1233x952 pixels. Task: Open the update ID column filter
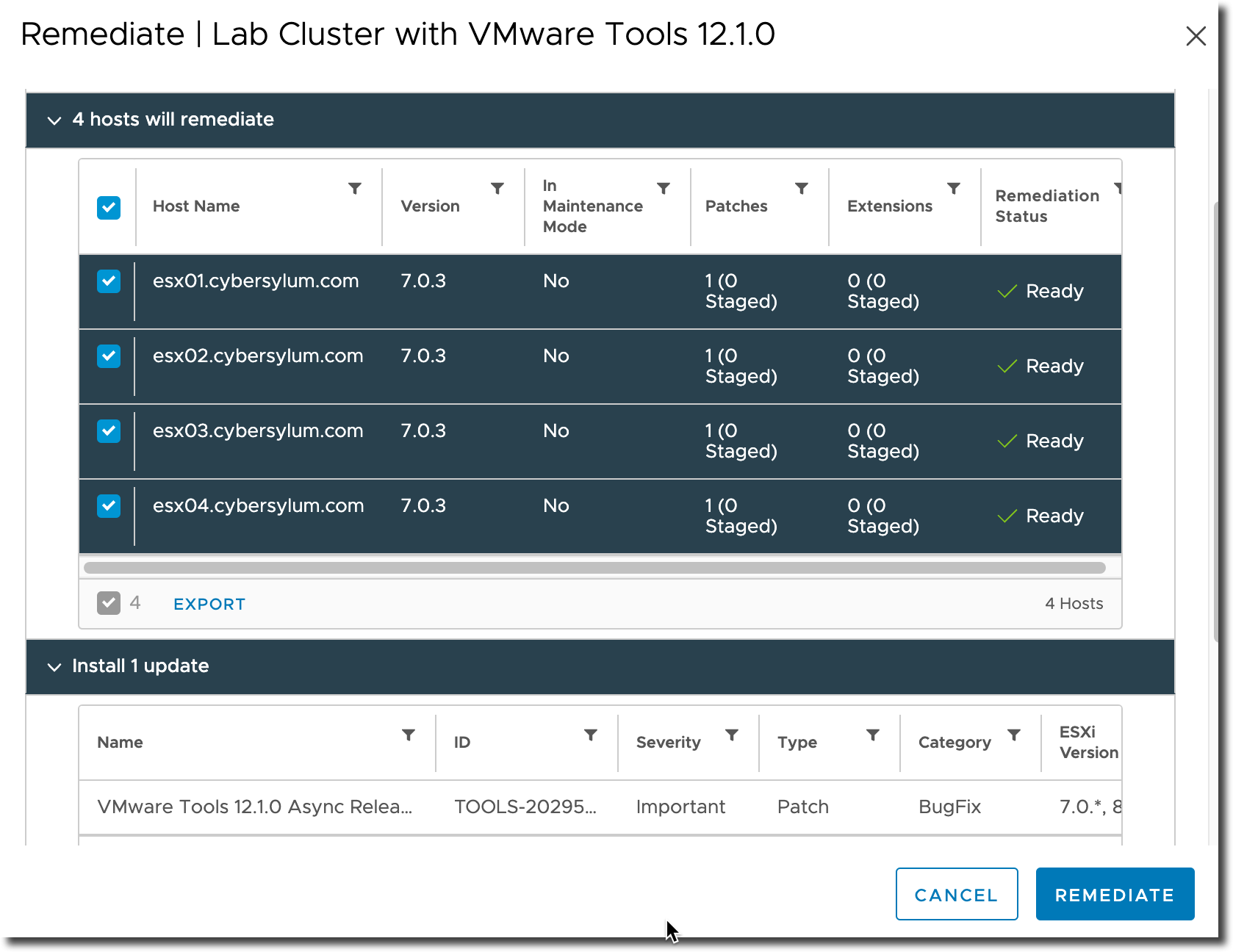591,735
